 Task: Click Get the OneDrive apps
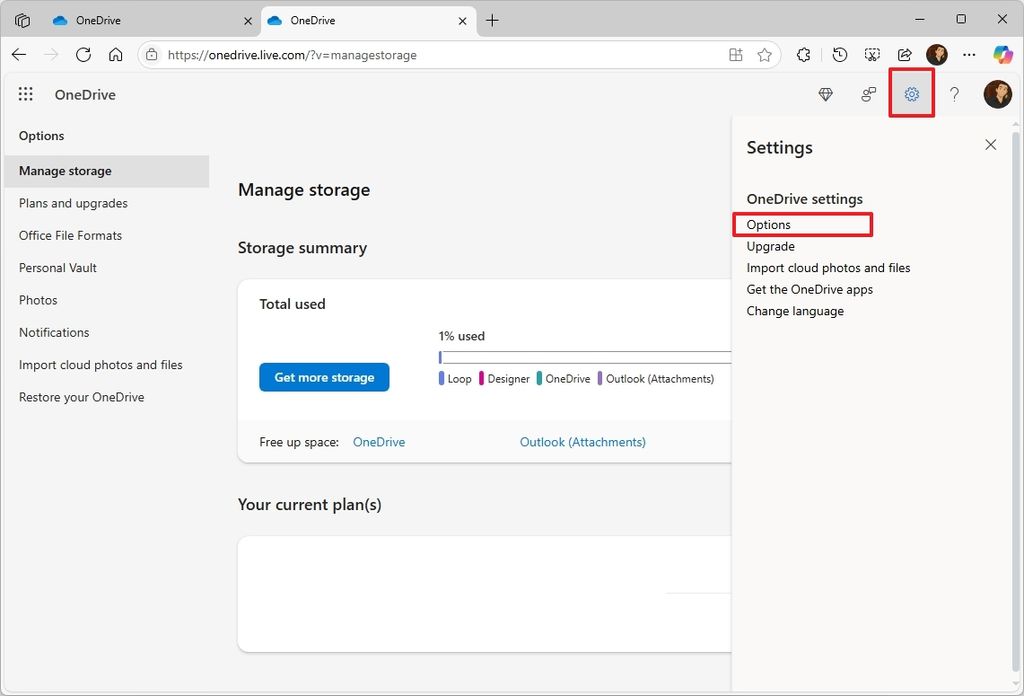(810, 289)
